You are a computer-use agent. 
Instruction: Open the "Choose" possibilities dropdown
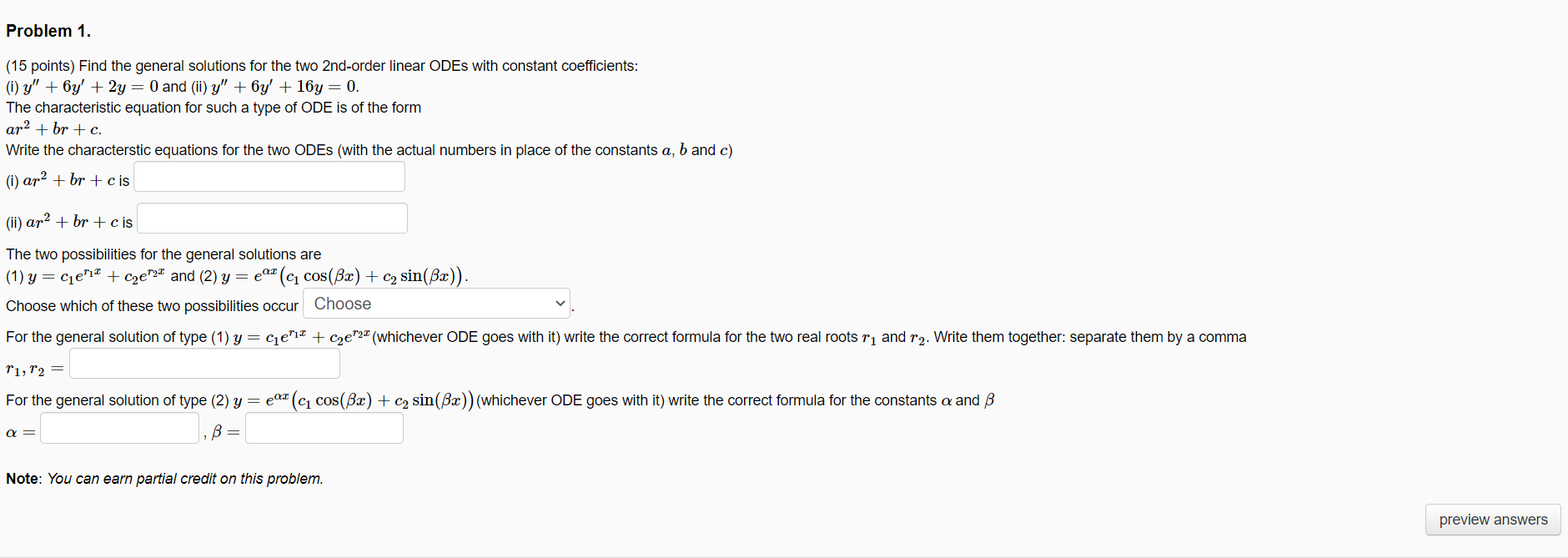[436, 304]
